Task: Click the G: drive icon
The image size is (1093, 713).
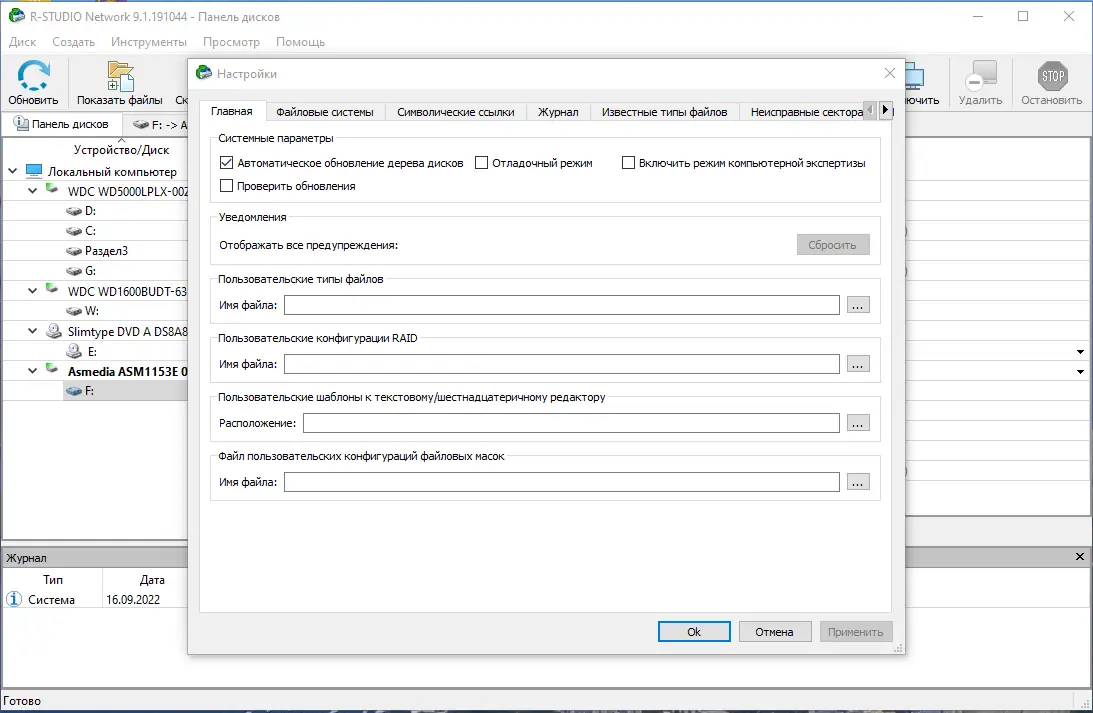Action: [x=73, y=270]
